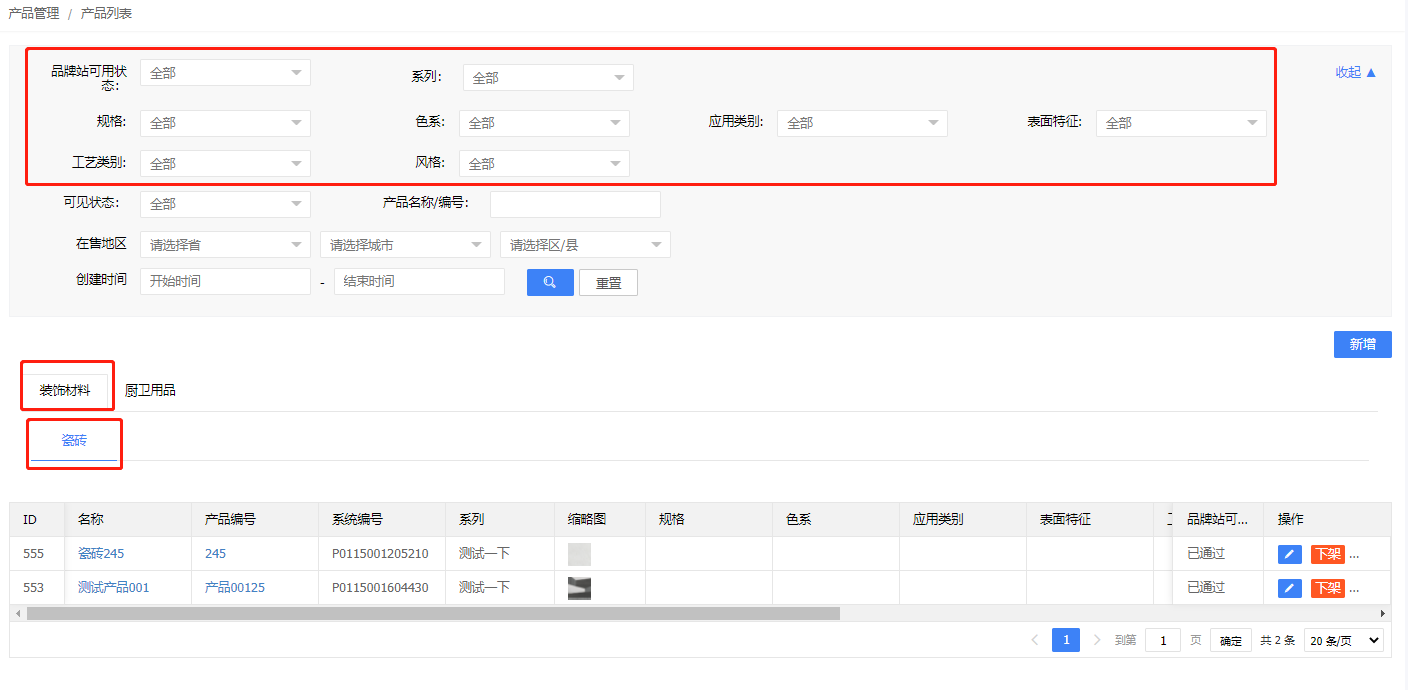Select the 瓷砖 sub-tab
The height and width of the screenshot is (690, 1408).
click(74, 441)
